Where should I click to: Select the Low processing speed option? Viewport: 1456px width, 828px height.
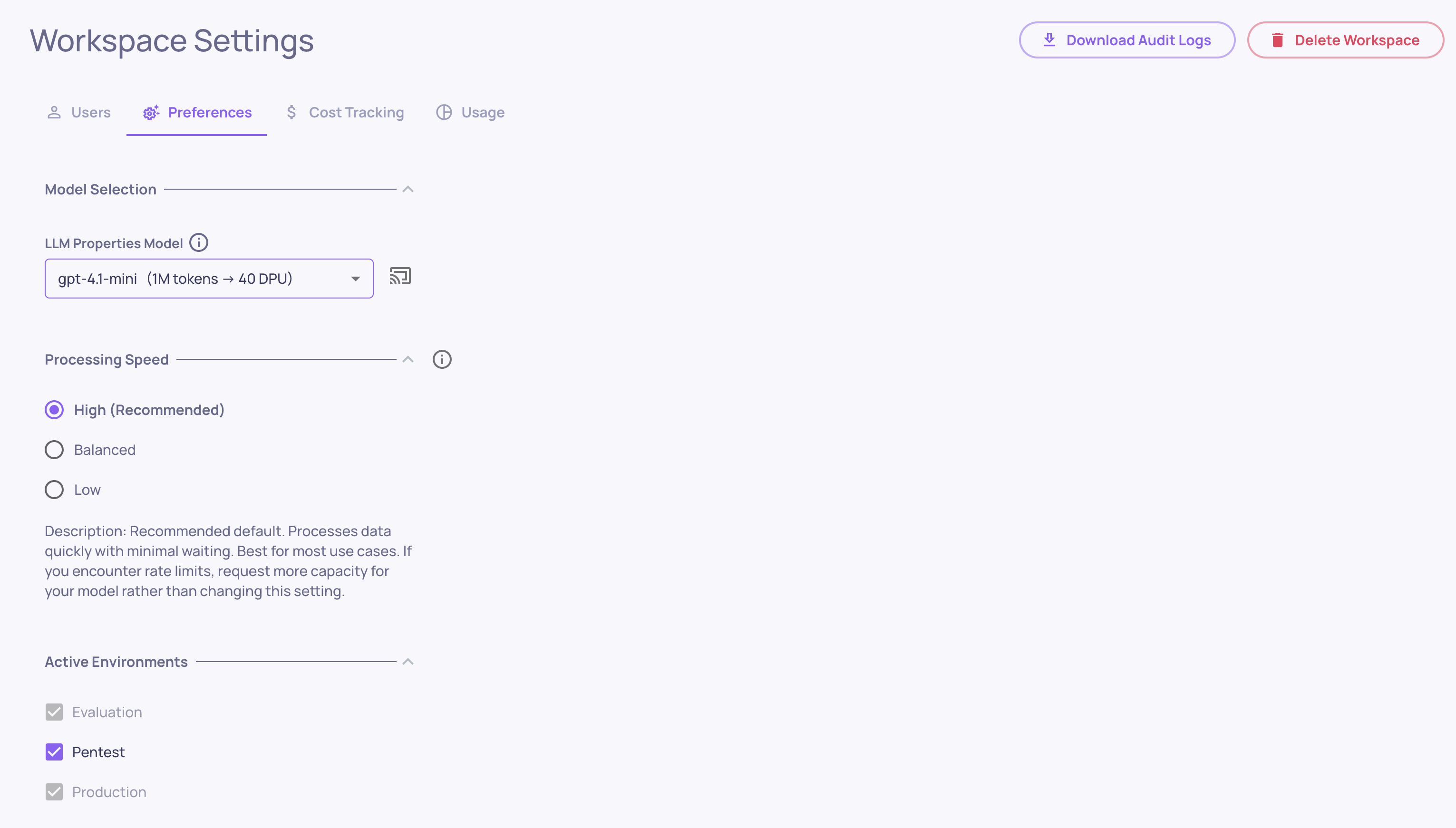(x=54, y=490)
